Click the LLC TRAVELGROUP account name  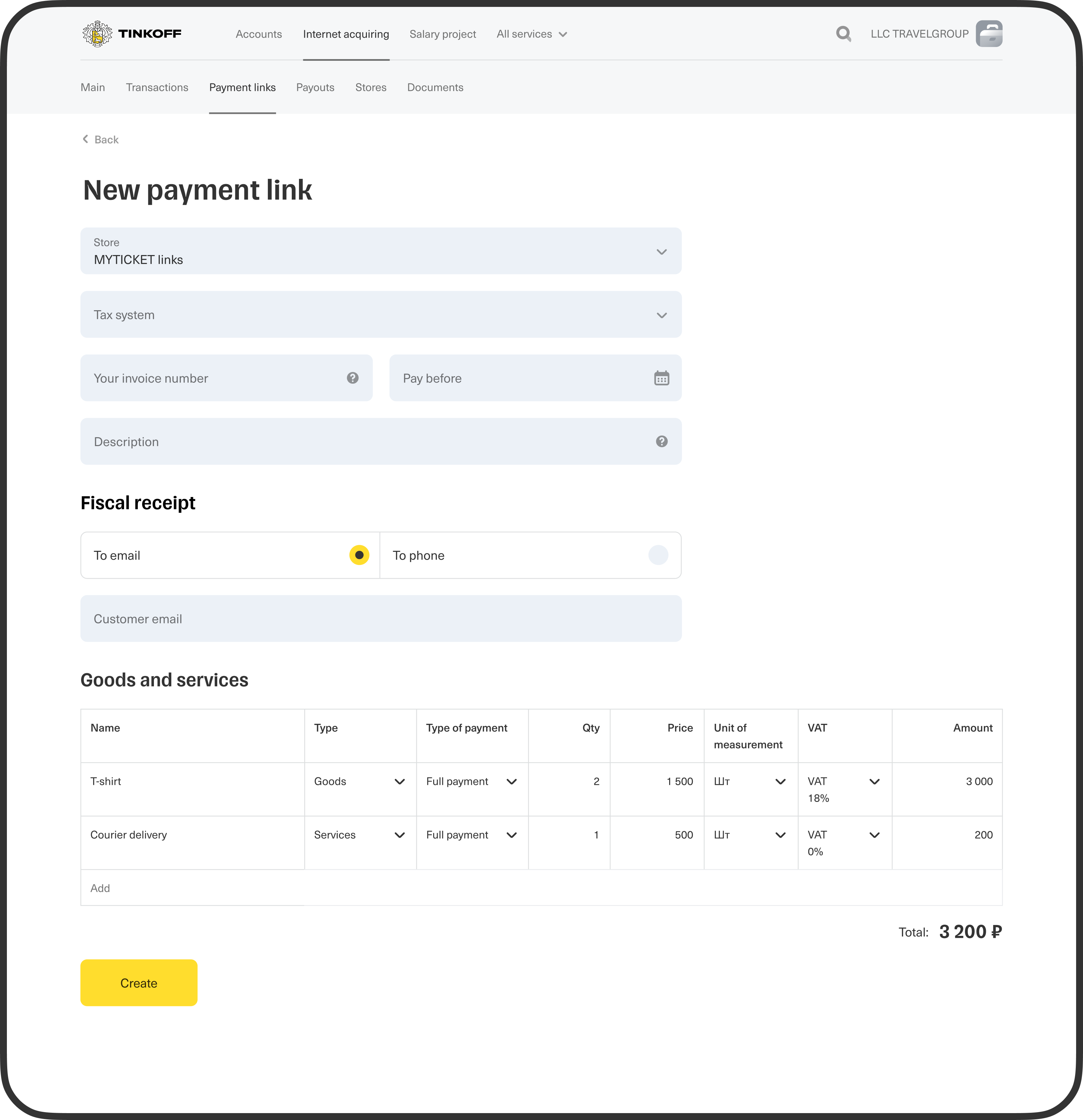(x=919, y=34)
